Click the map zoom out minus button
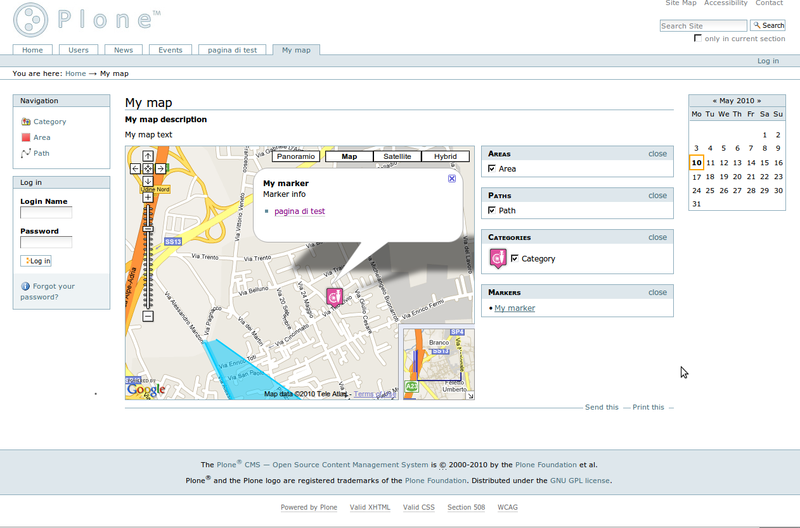This screenshot has width=800, height=528. (x=148, y=316)
